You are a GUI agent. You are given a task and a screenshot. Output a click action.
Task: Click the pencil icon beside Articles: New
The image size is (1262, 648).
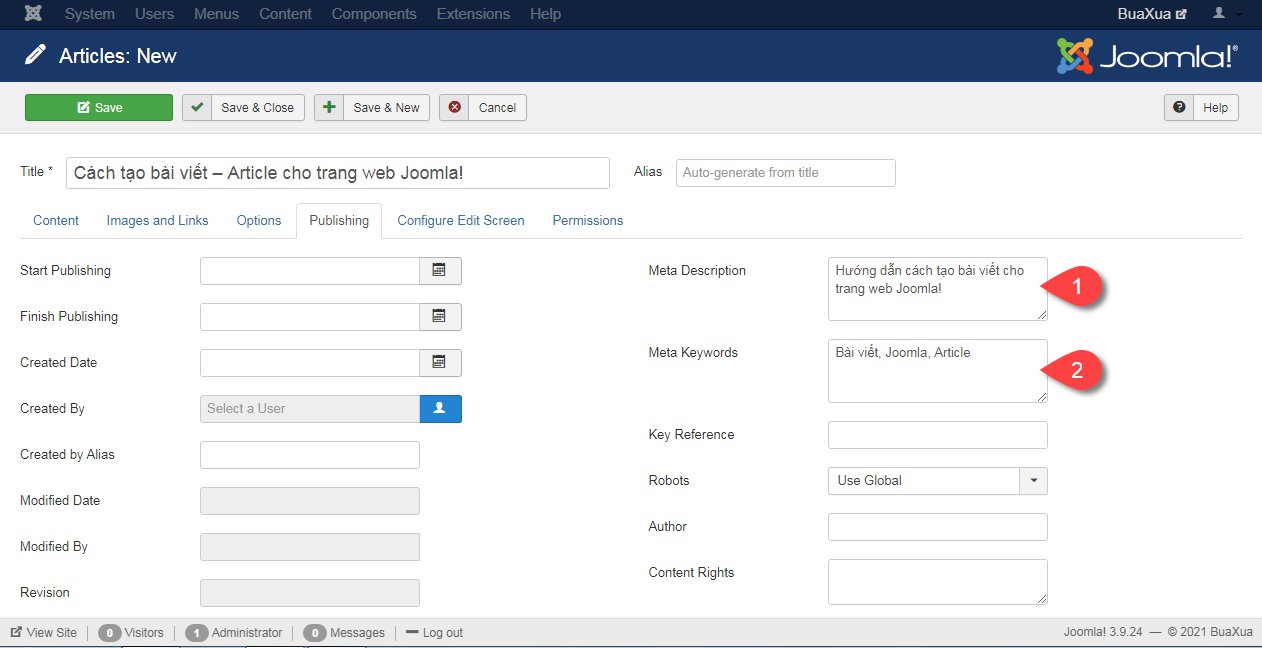tap(36, 56)
